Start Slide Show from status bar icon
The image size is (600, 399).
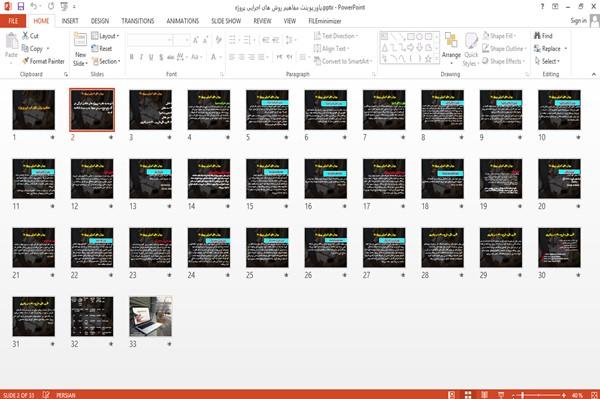501,395
